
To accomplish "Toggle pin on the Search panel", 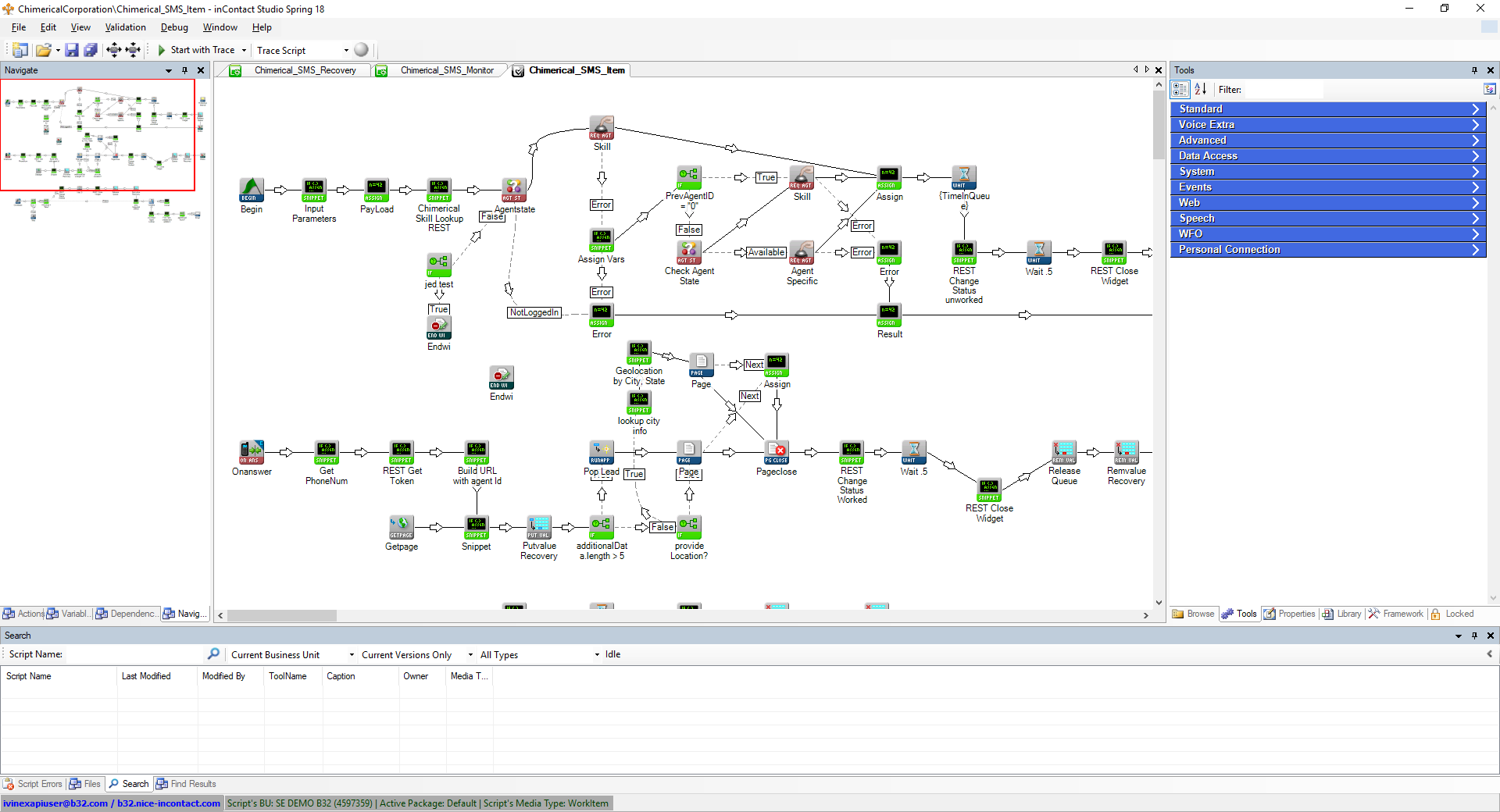I will tap(1474, 636).
